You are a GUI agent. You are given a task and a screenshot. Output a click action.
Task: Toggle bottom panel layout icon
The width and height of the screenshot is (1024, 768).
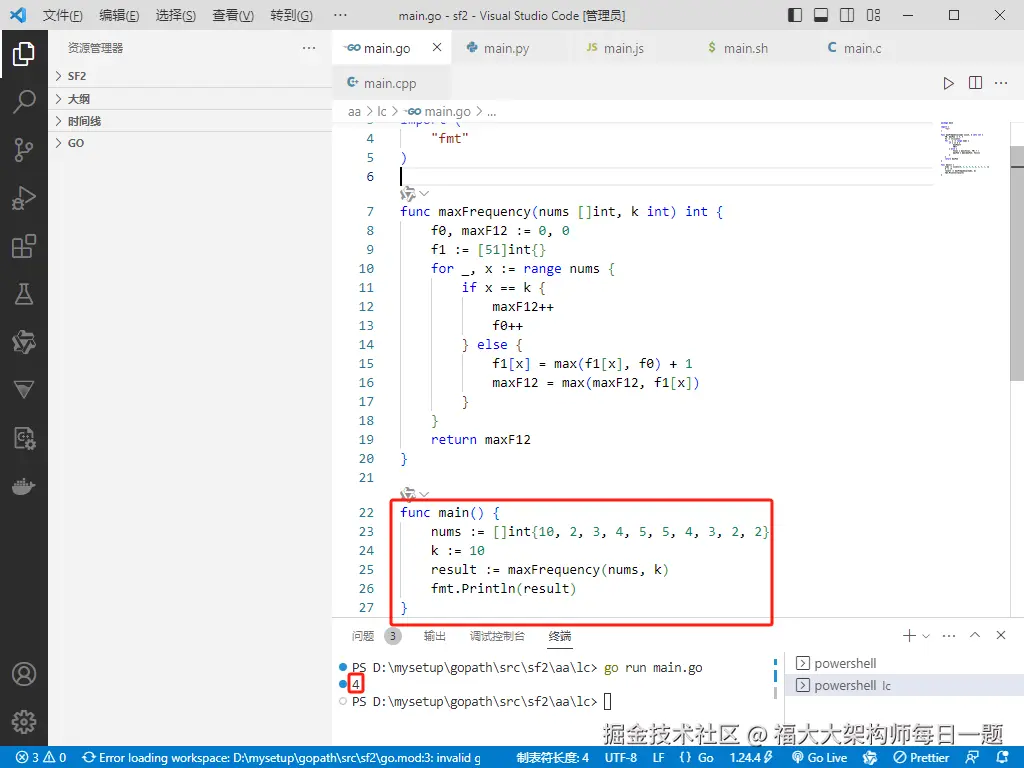pos(821,15)
